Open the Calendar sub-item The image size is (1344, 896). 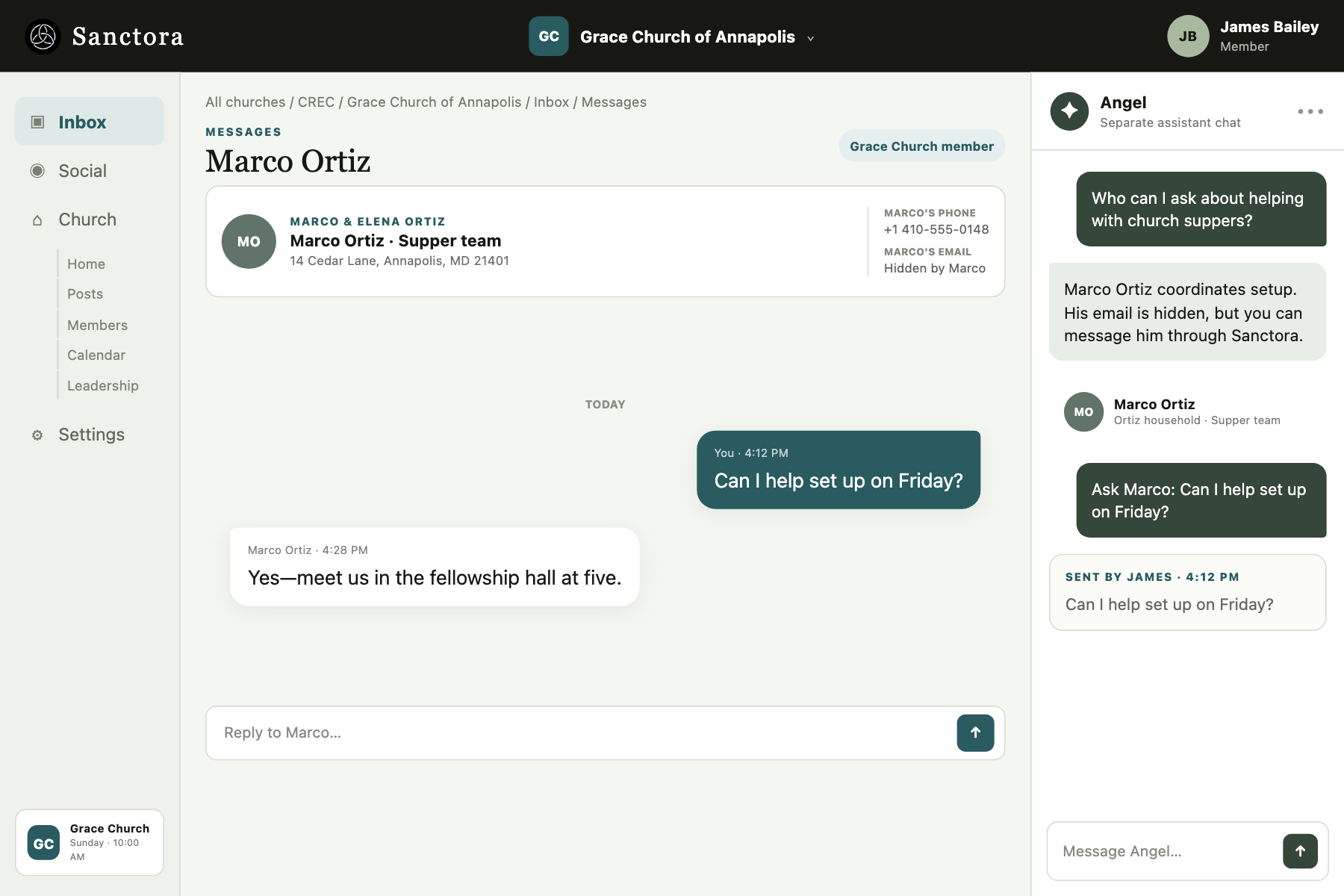click(96, 355)
